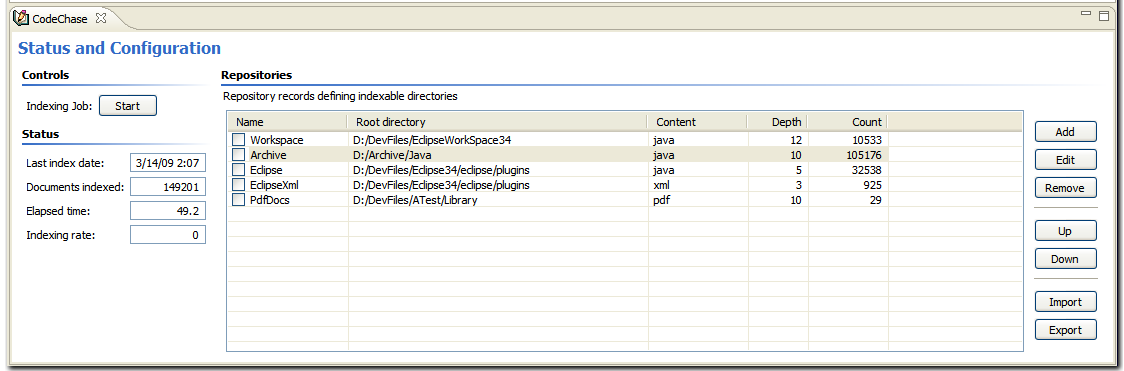The width and height of the screenshot is (1124, 371).
Task: Start the indexing job
Action: click(x=128, y=106)
